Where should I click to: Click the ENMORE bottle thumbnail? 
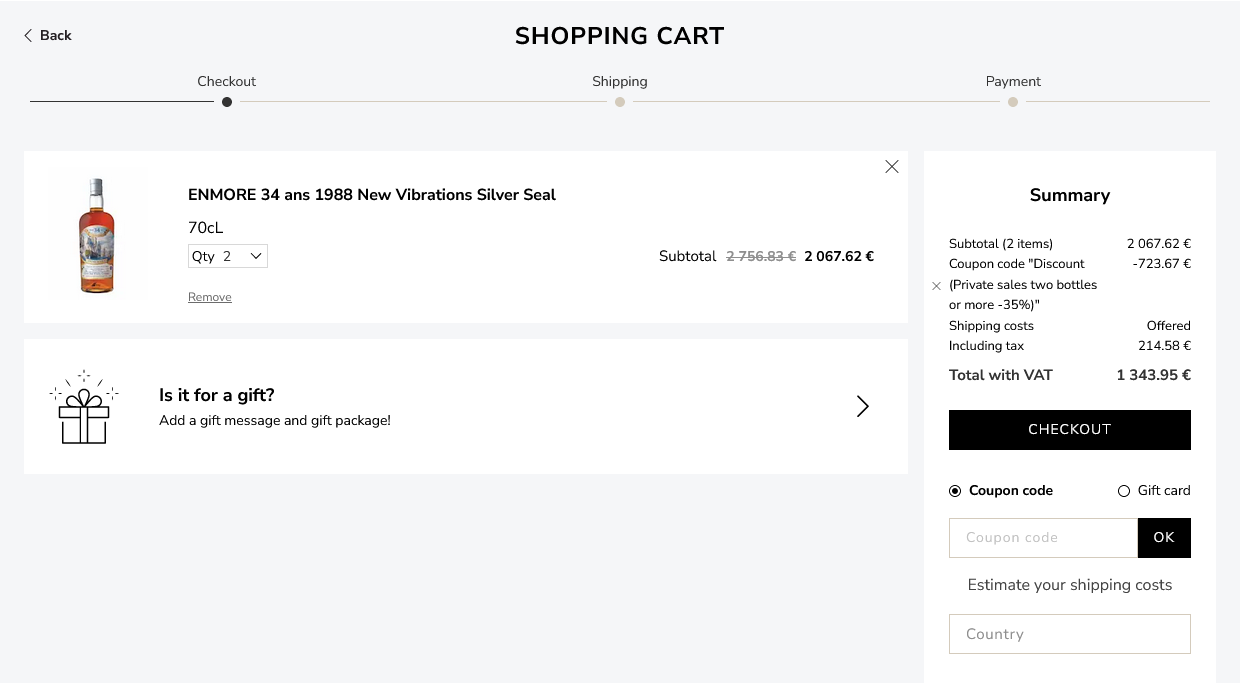point(97,236)
